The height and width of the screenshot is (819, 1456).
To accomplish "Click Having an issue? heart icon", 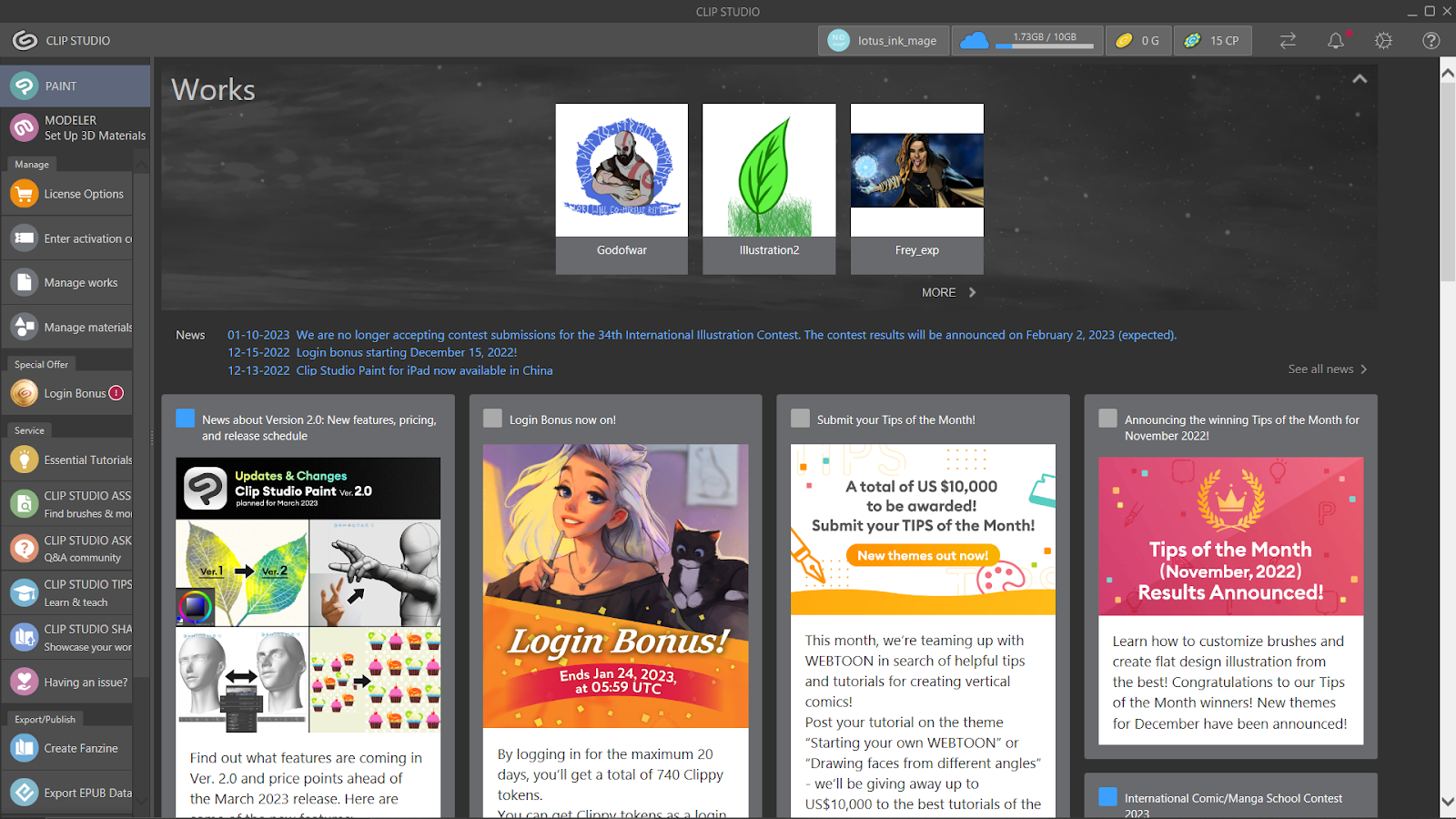I will coord(25,682).
